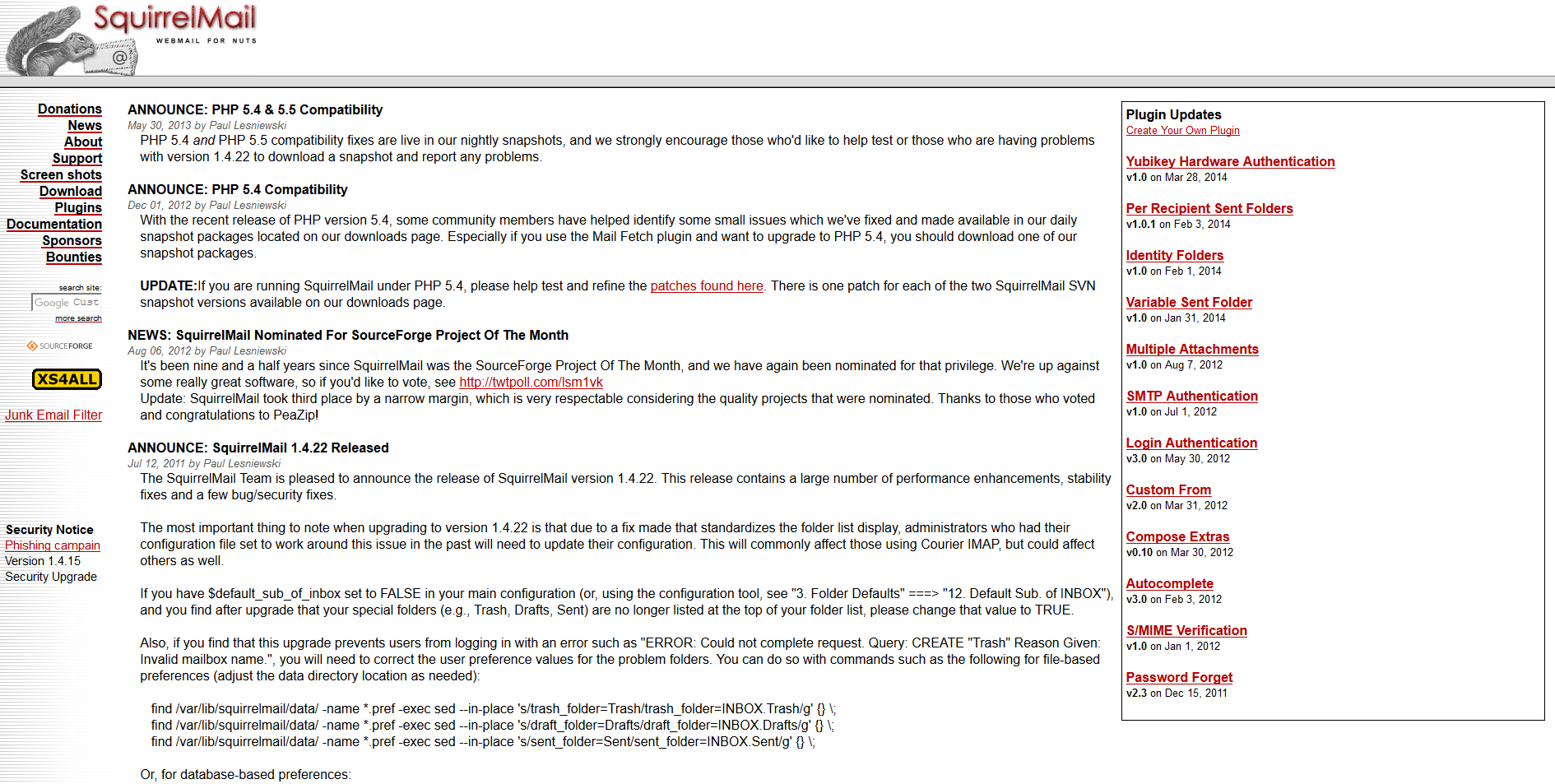Screen dimensions: 1555x784
Task: Open the S/MIME Verification plugin
Action: pyautogui.click(x=1186, y=631)
